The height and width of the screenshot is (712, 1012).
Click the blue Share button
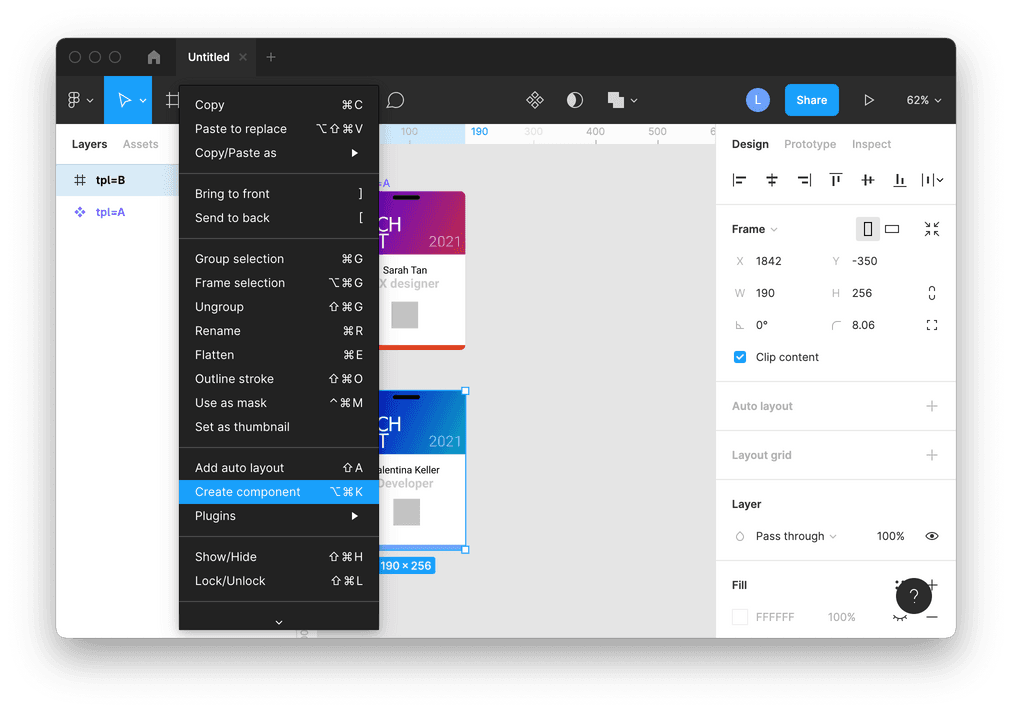pyautogui.click(x=811, y=100)
